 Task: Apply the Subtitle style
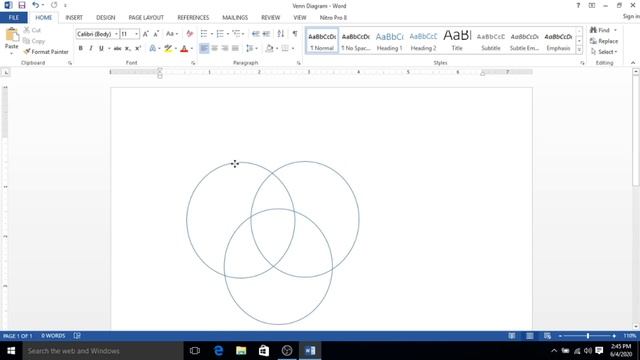pos(491,41)
